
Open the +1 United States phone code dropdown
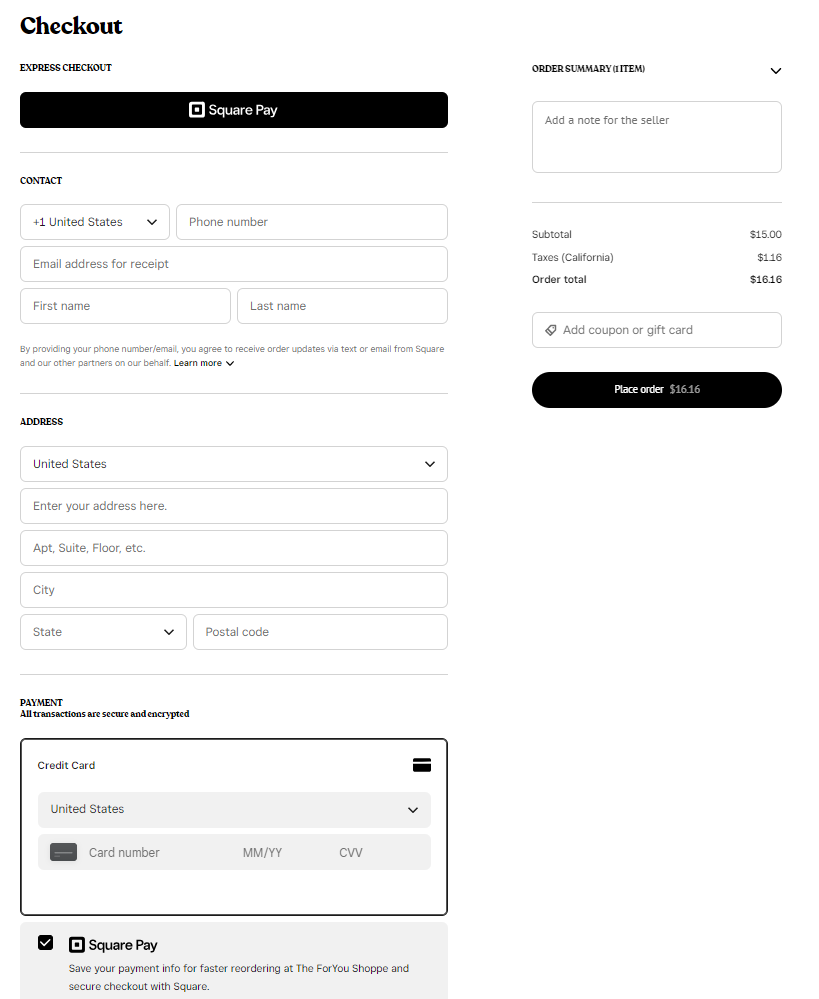click(94, 222)
